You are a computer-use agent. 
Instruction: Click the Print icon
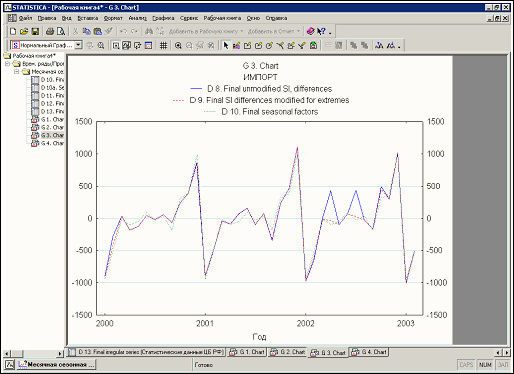[x=50, y=31]
